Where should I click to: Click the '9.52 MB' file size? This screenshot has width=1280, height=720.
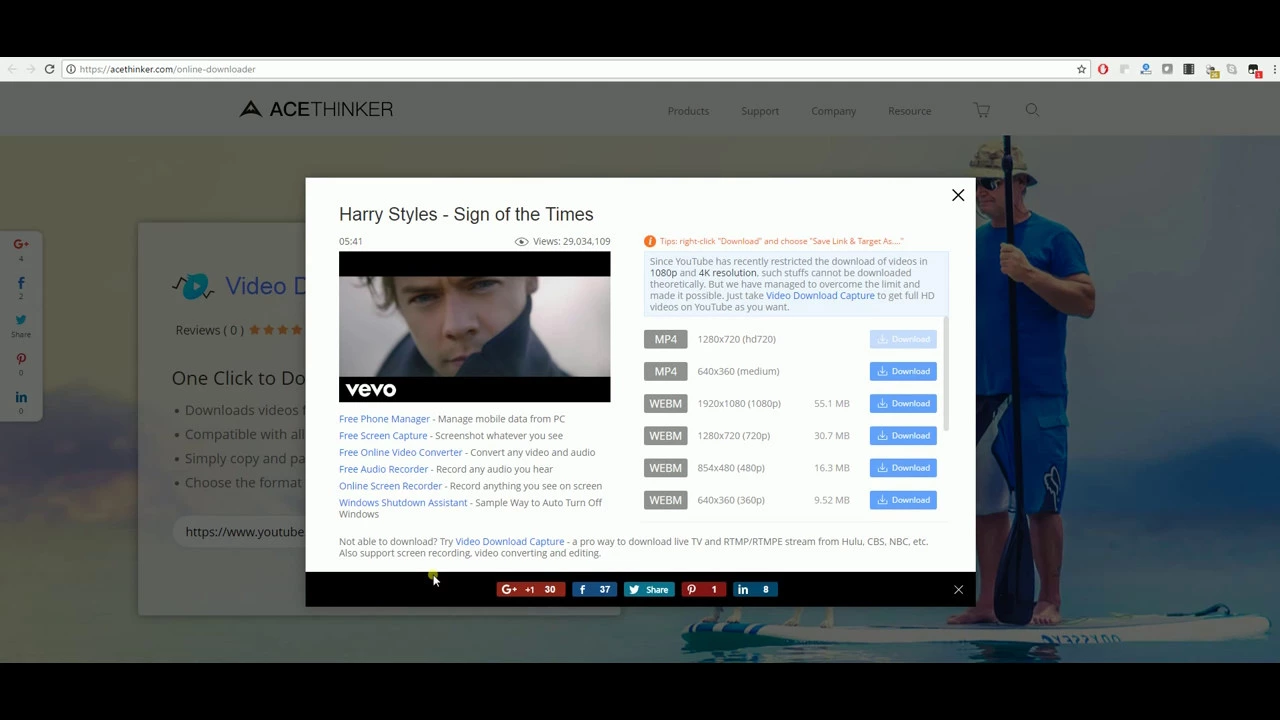point(832,500)
